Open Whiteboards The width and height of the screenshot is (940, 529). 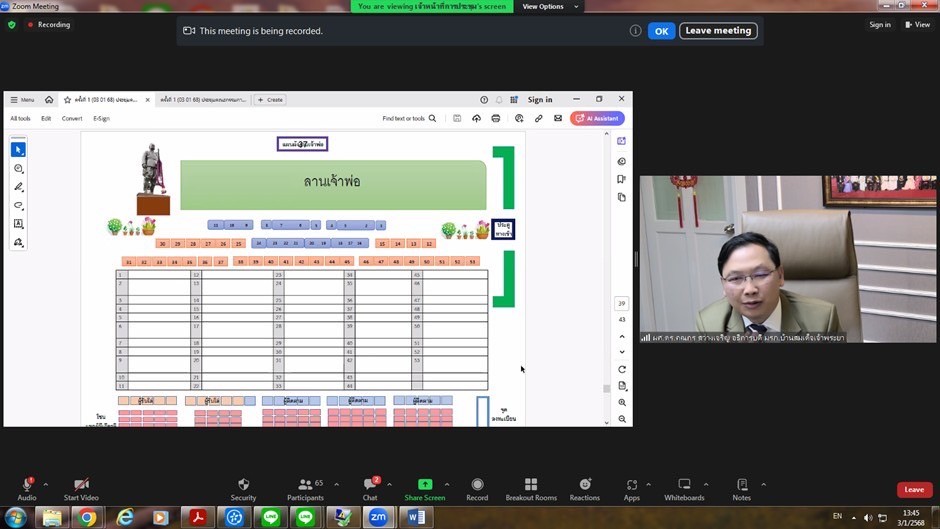click(x=684, y=489)
